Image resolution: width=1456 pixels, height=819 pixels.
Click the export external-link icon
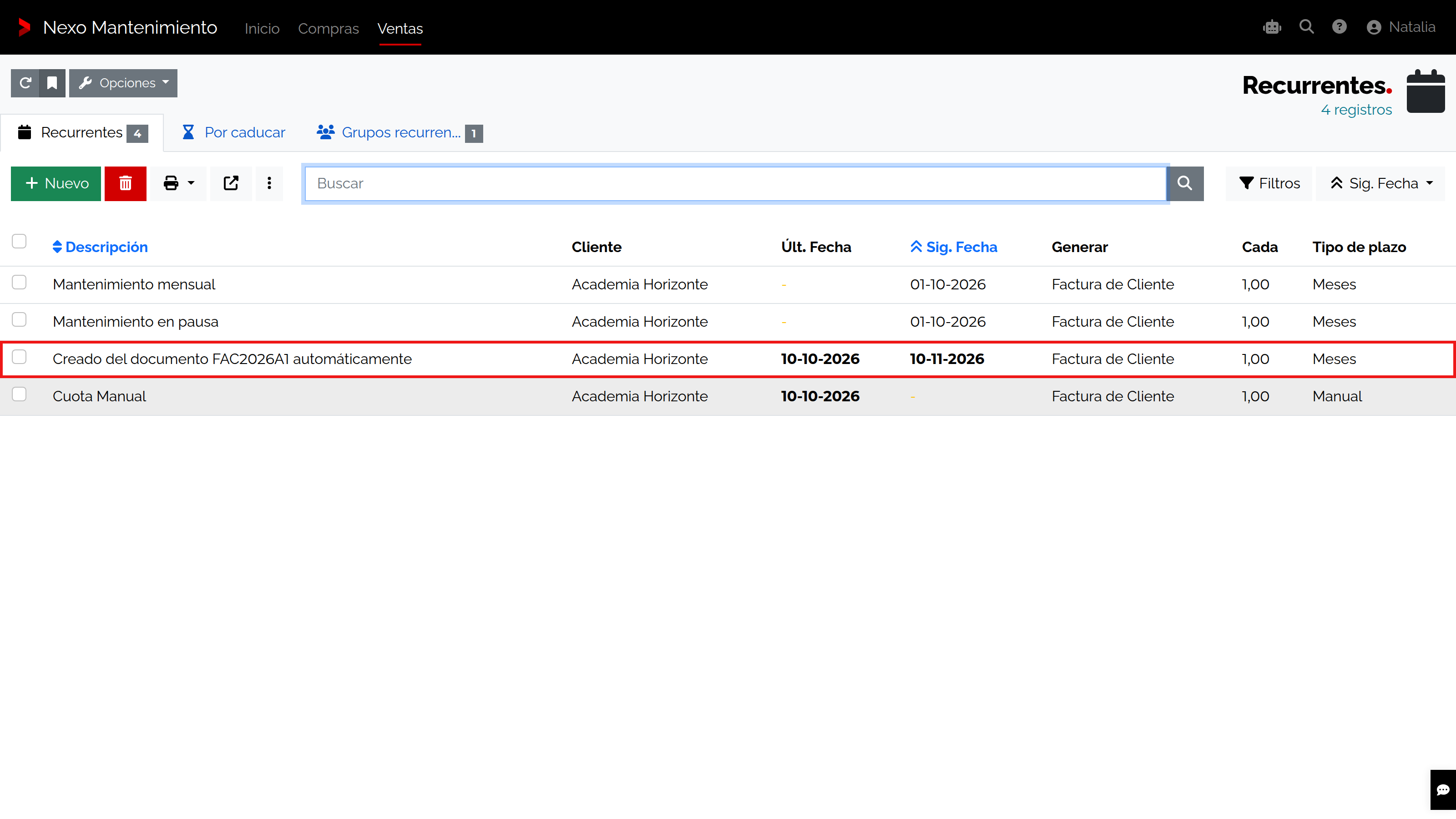231,183
